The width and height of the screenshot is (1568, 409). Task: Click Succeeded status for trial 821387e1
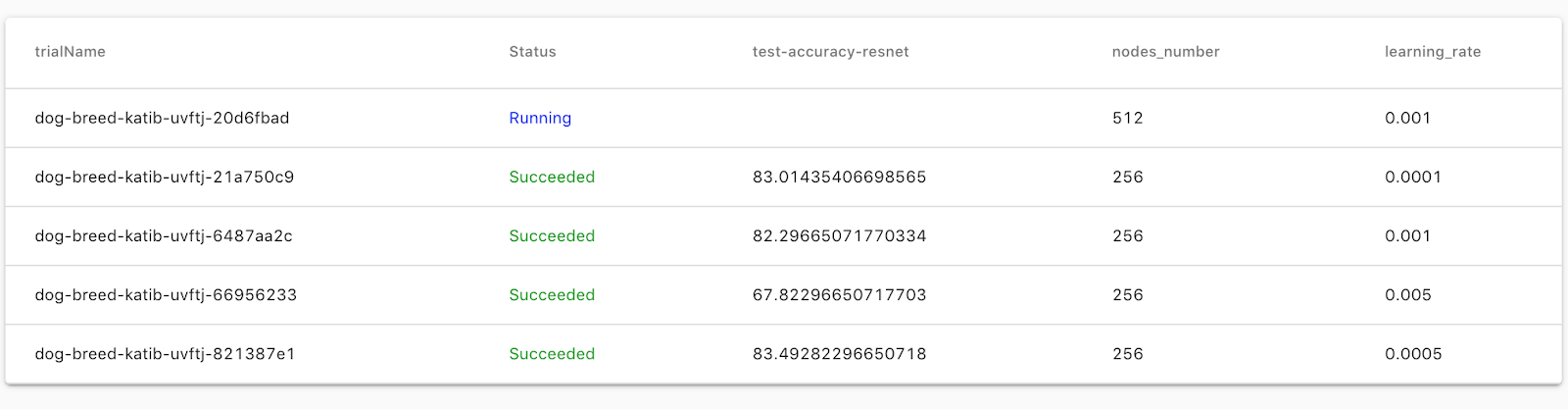552,353
